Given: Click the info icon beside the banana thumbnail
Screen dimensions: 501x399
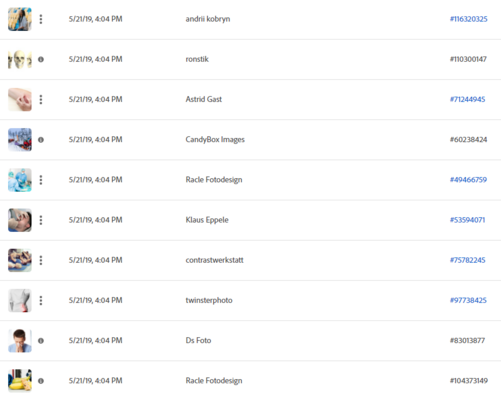Looking at the screenshot, I should [41, 381].
